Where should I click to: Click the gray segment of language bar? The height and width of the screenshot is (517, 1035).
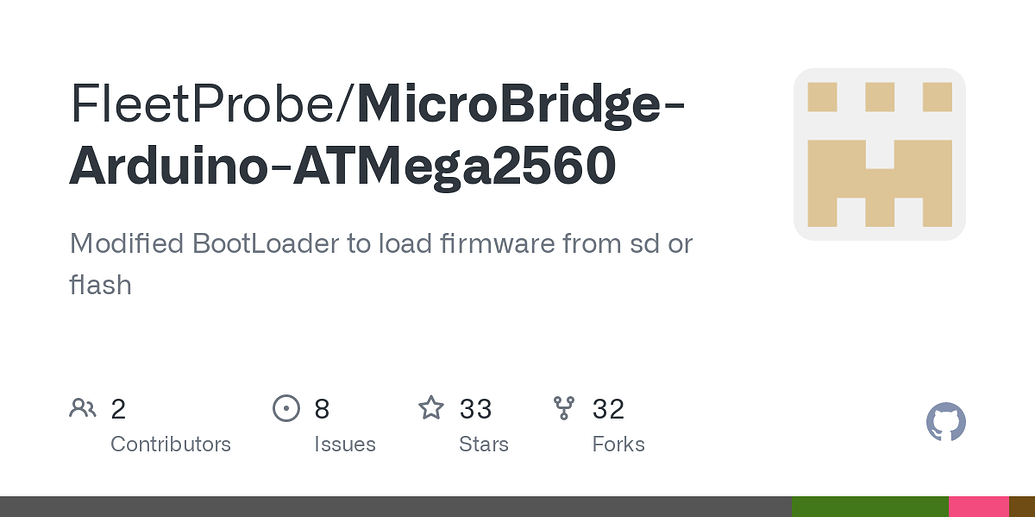pyautogui.click(x=395, y=506)
